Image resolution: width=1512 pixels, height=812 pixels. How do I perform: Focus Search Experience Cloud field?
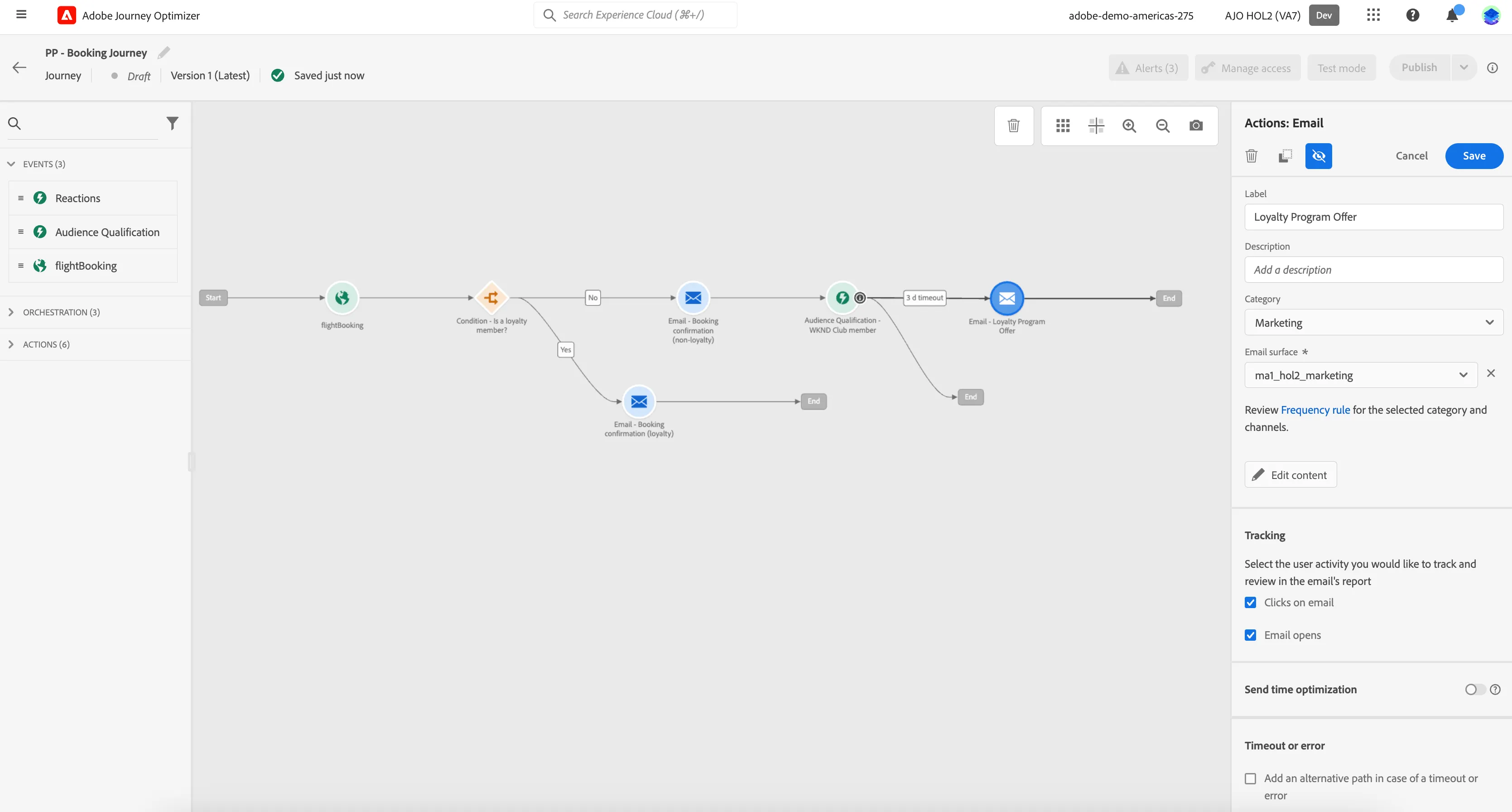(635, 14)
